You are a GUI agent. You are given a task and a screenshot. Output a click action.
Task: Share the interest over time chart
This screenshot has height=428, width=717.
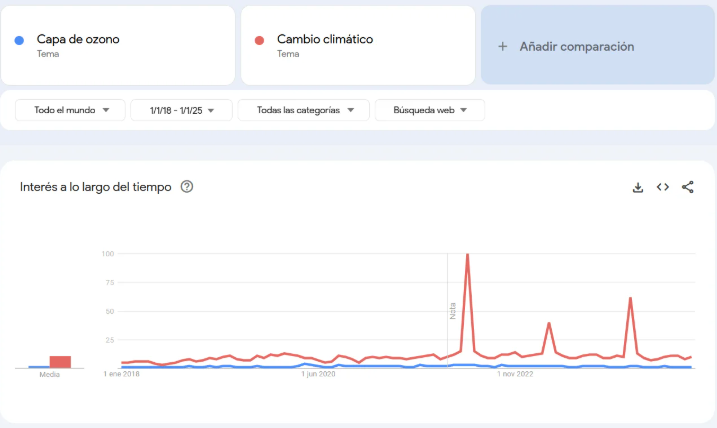tap(688, 187)
